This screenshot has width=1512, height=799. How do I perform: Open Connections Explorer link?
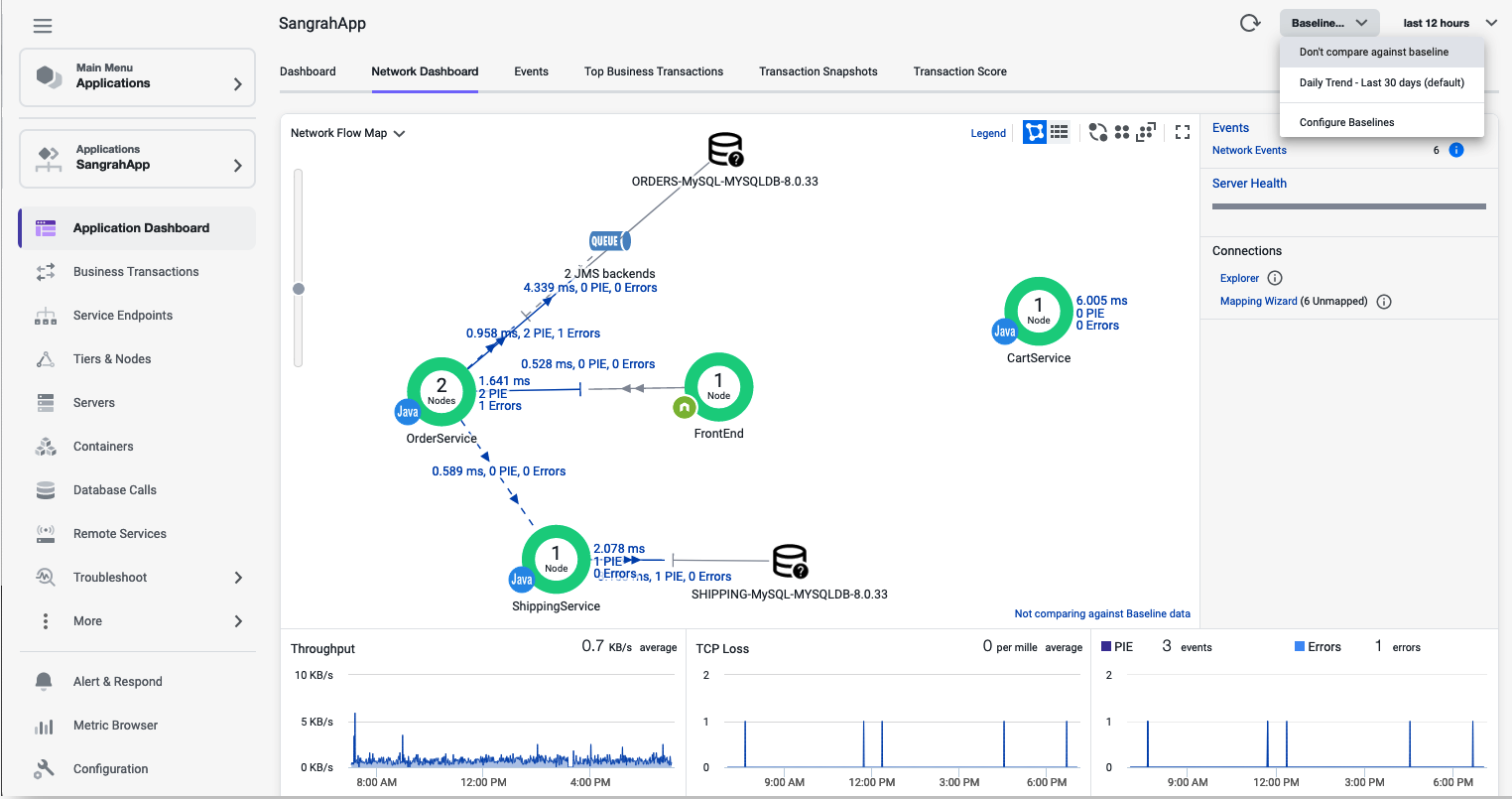click(x=1239, y=278)
